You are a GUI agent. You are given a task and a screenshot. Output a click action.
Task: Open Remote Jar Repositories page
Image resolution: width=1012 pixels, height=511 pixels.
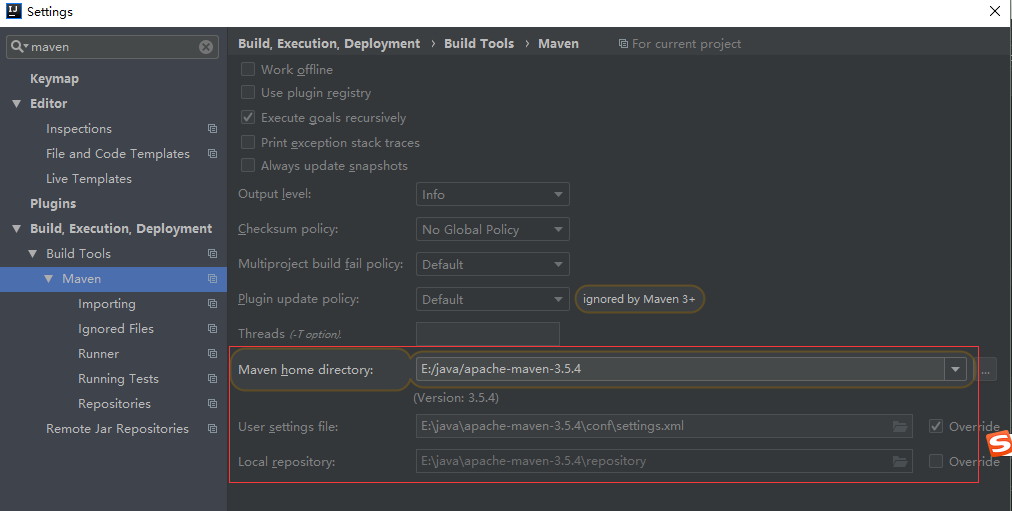click(117, 428)
